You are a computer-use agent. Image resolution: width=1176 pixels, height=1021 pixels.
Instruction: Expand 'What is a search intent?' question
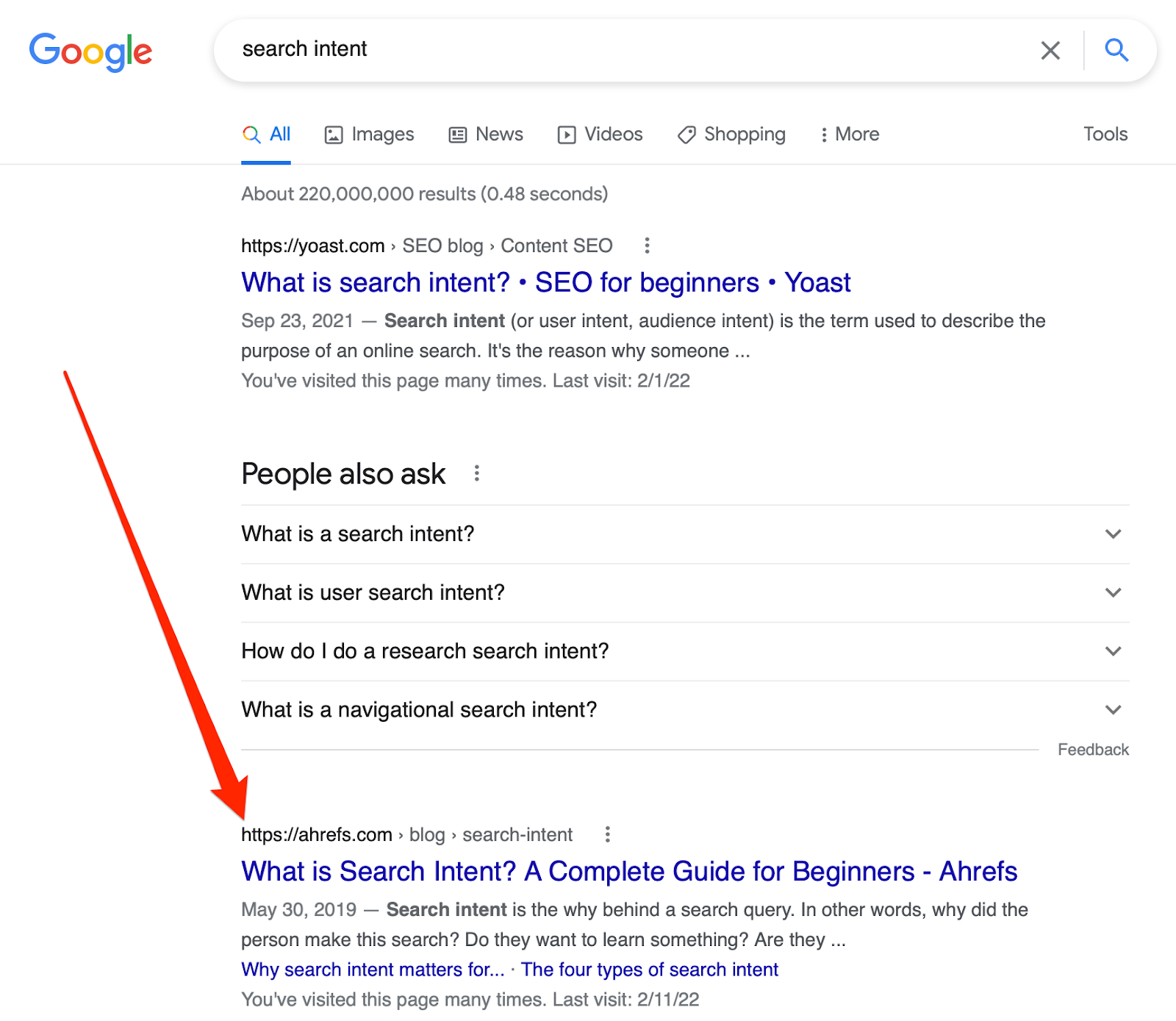(x=685, y=534)
